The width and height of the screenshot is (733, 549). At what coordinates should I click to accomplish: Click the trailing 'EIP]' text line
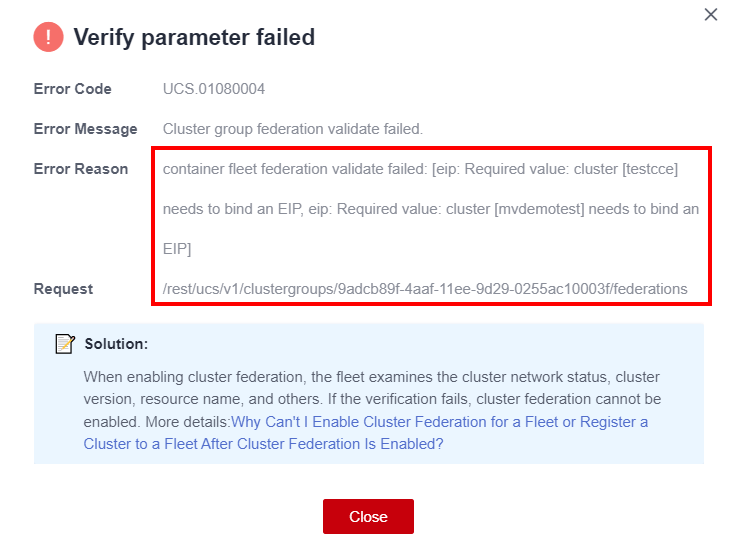[x=177, y=248]
